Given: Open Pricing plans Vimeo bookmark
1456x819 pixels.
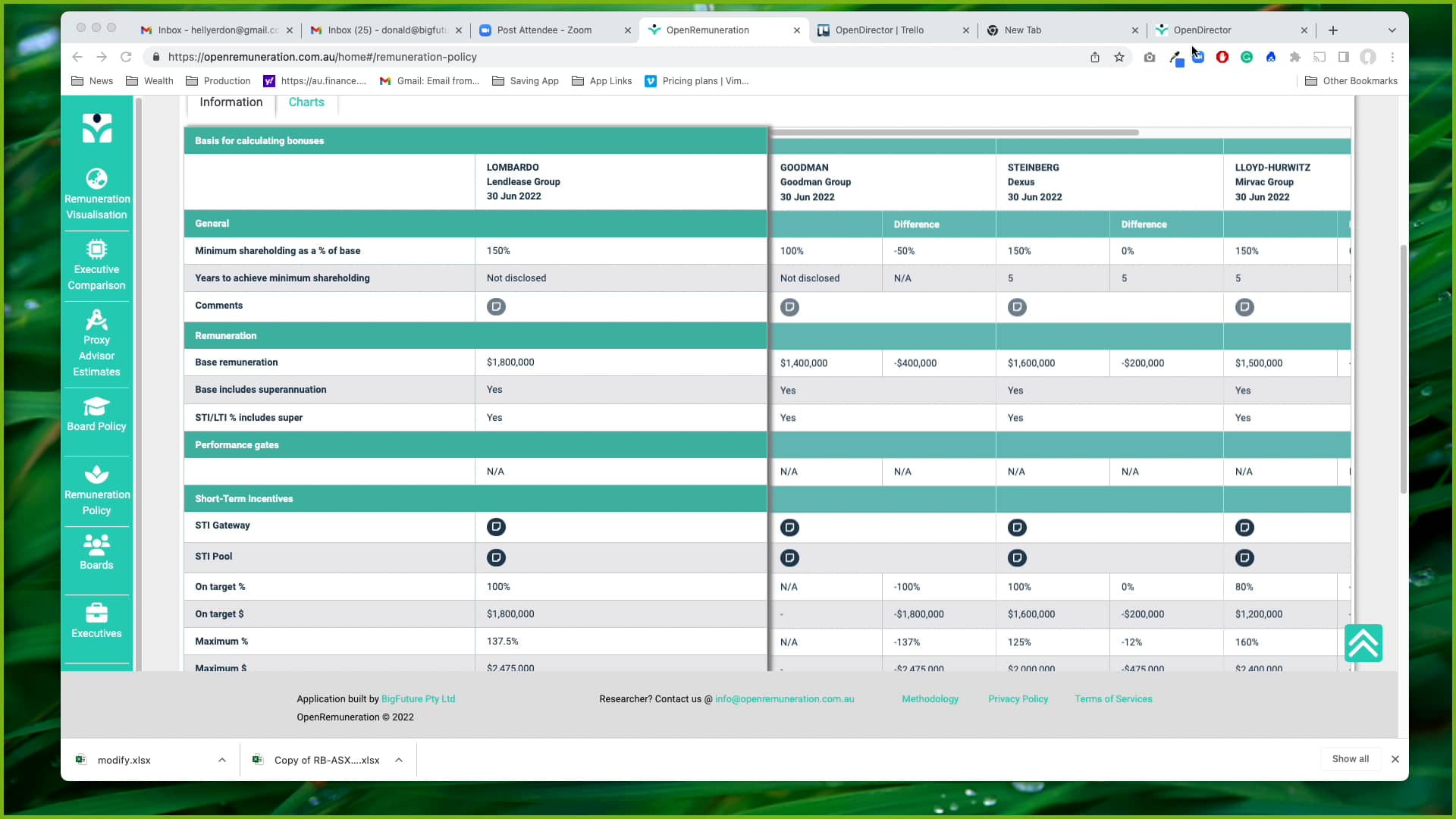Looking at the screenshot, I should (697, 81).
